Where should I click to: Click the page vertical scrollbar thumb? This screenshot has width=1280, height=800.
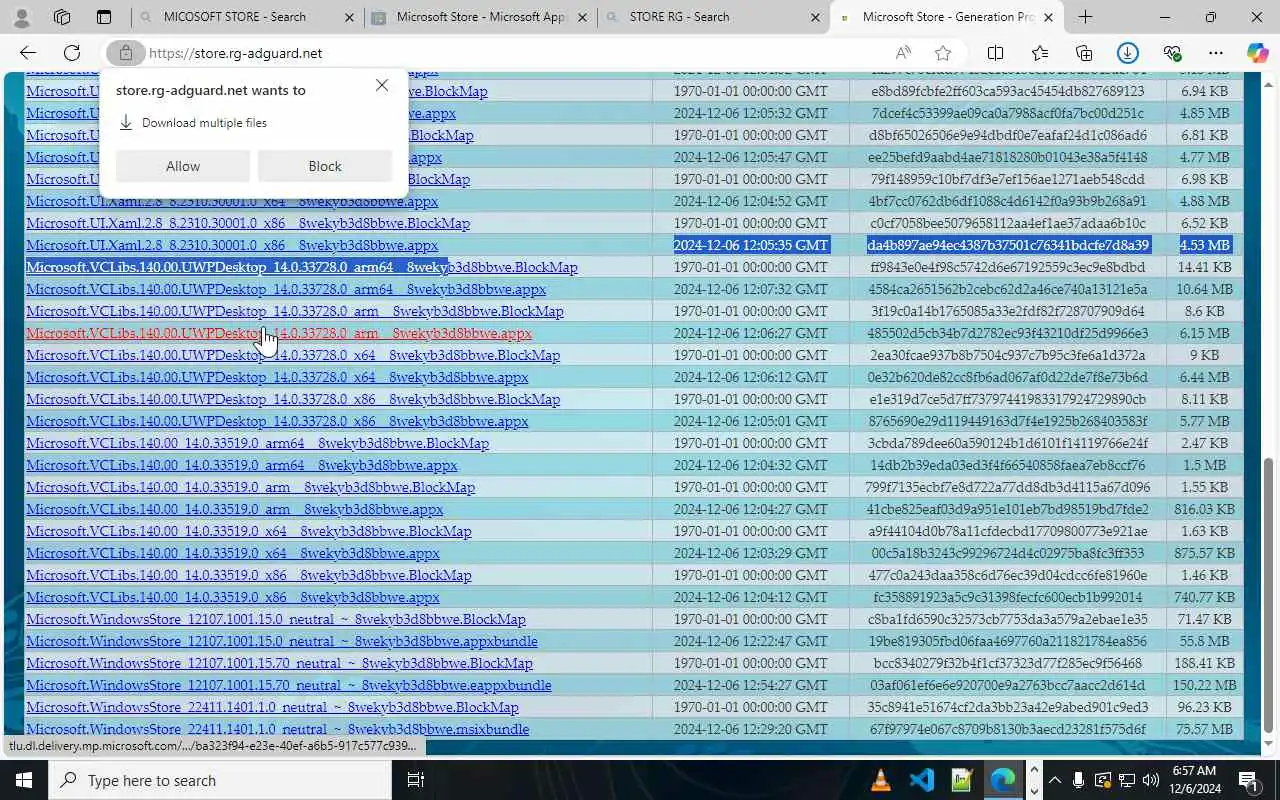1269,595
